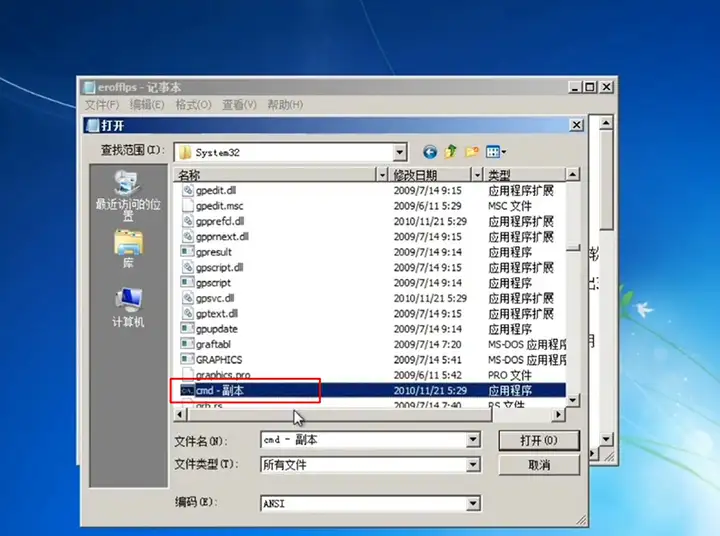This screenshot has height=536, width=720.
Task: Open the view menu icon
Action: tap(496, 152)
